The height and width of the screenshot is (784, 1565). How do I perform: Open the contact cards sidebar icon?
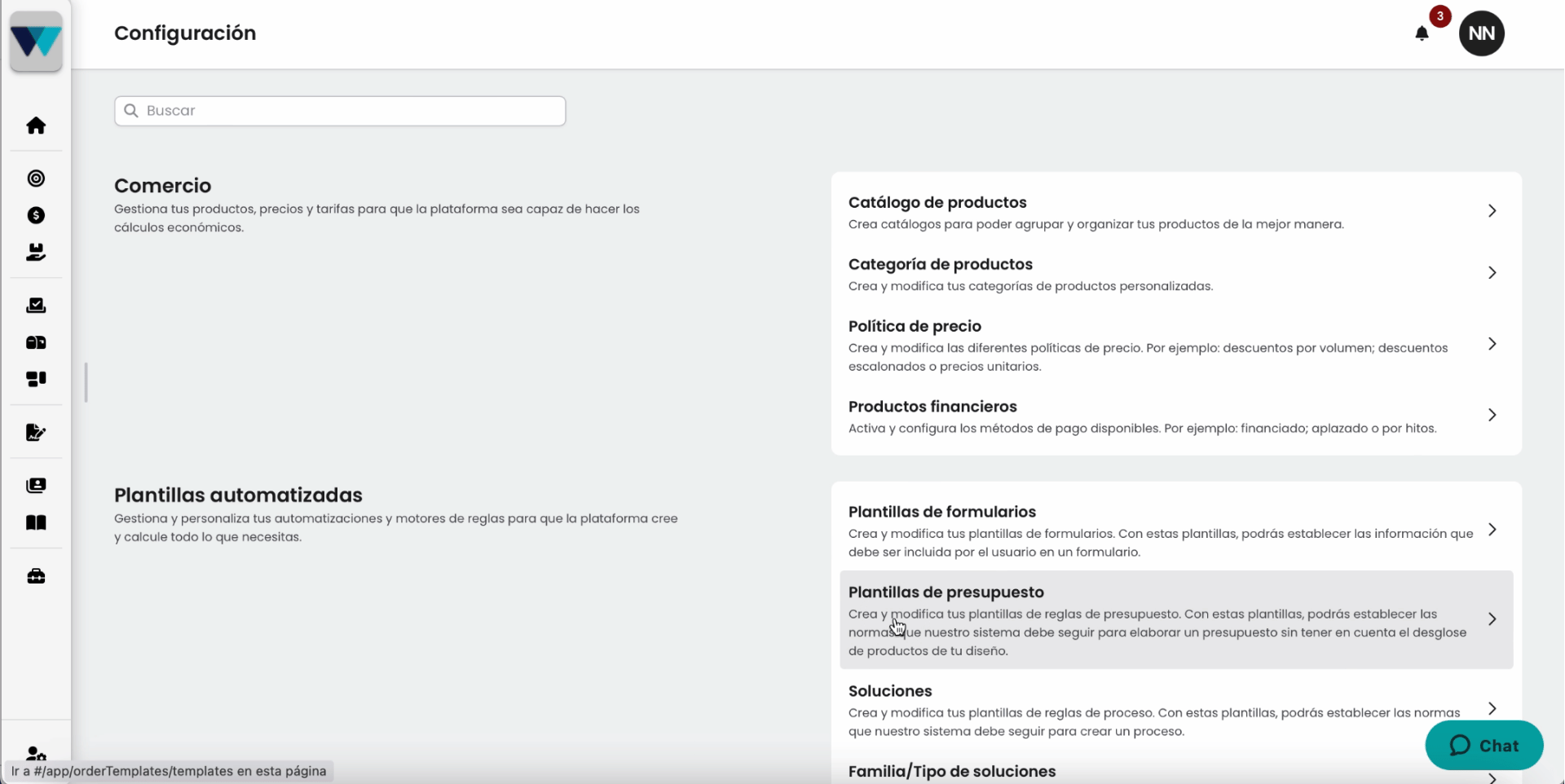(x=36, y=486)
